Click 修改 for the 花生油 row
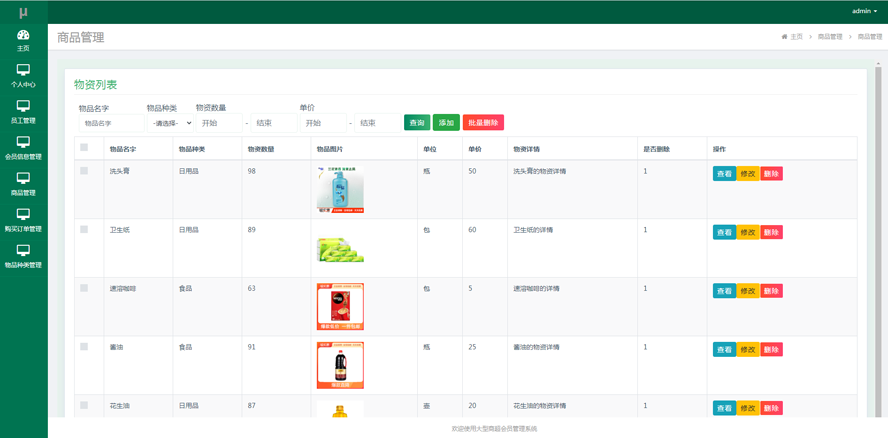Image resolution: width=888 pixels, height=438 pixels. [x=748, y=408]
